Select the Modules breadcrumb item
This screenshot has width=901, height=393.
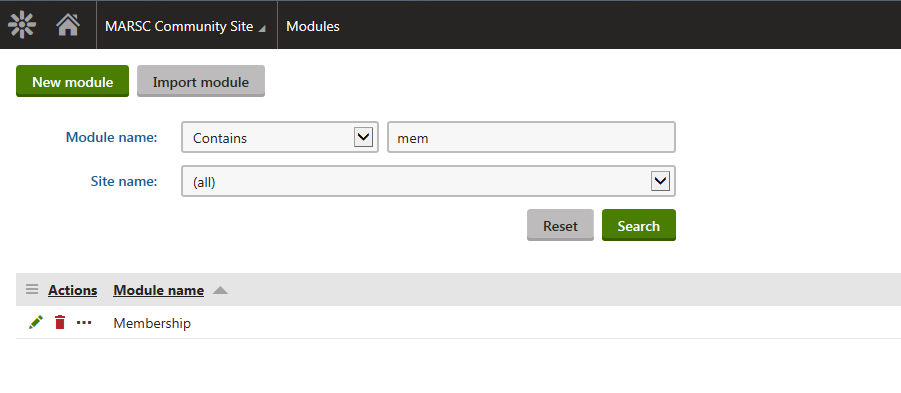pos(313,26)
